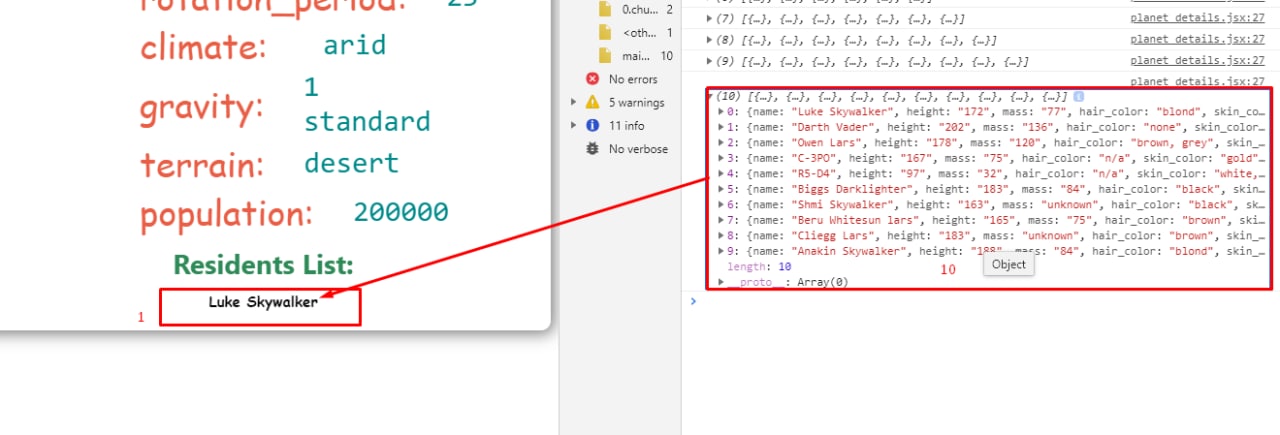1280x435 pixels.
Task: Click the folder icon beside <oth…
Action: pyautogui.click(x=604, y=33)
